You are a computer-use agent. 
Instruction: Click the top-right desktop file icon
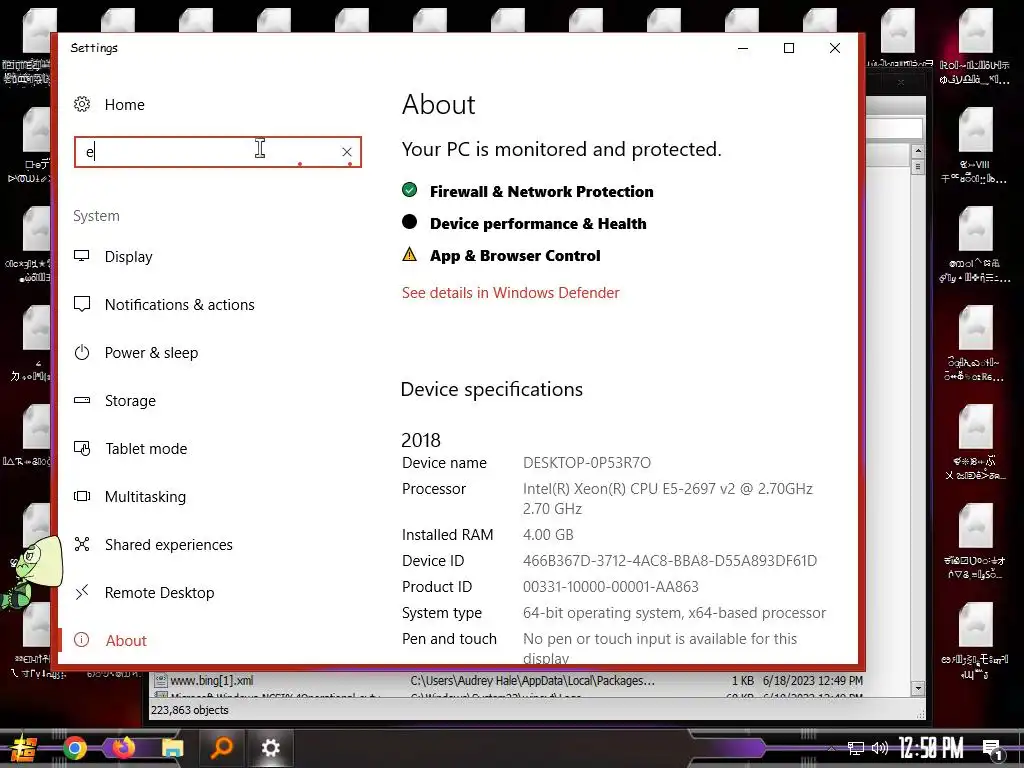coord(975,31)
